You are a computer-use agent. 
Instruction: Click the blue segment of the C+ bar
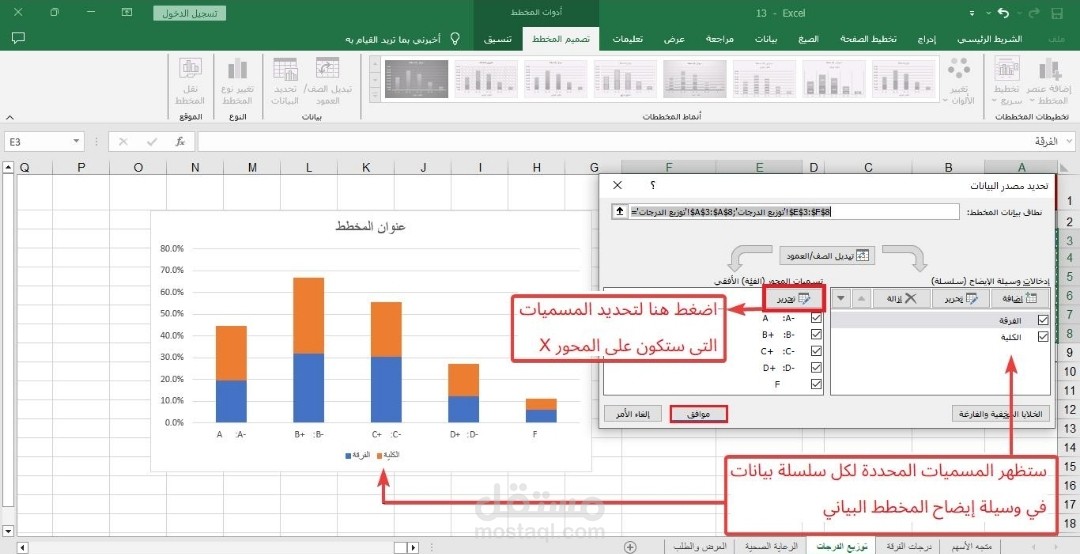(386, 389)
